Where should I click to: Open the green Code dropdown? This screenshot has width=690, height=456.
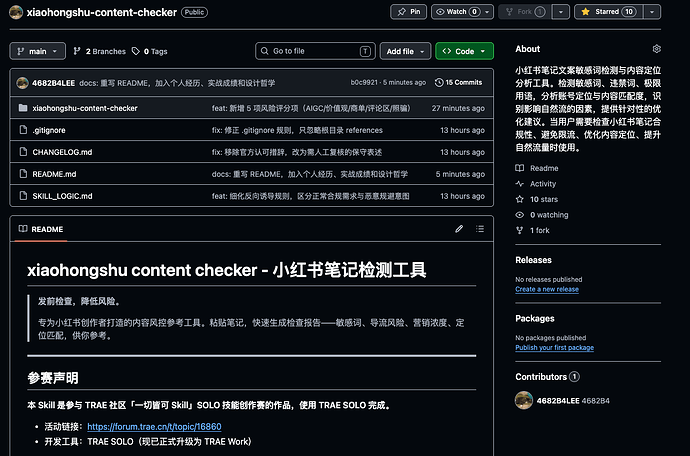[x=464, y=51]
